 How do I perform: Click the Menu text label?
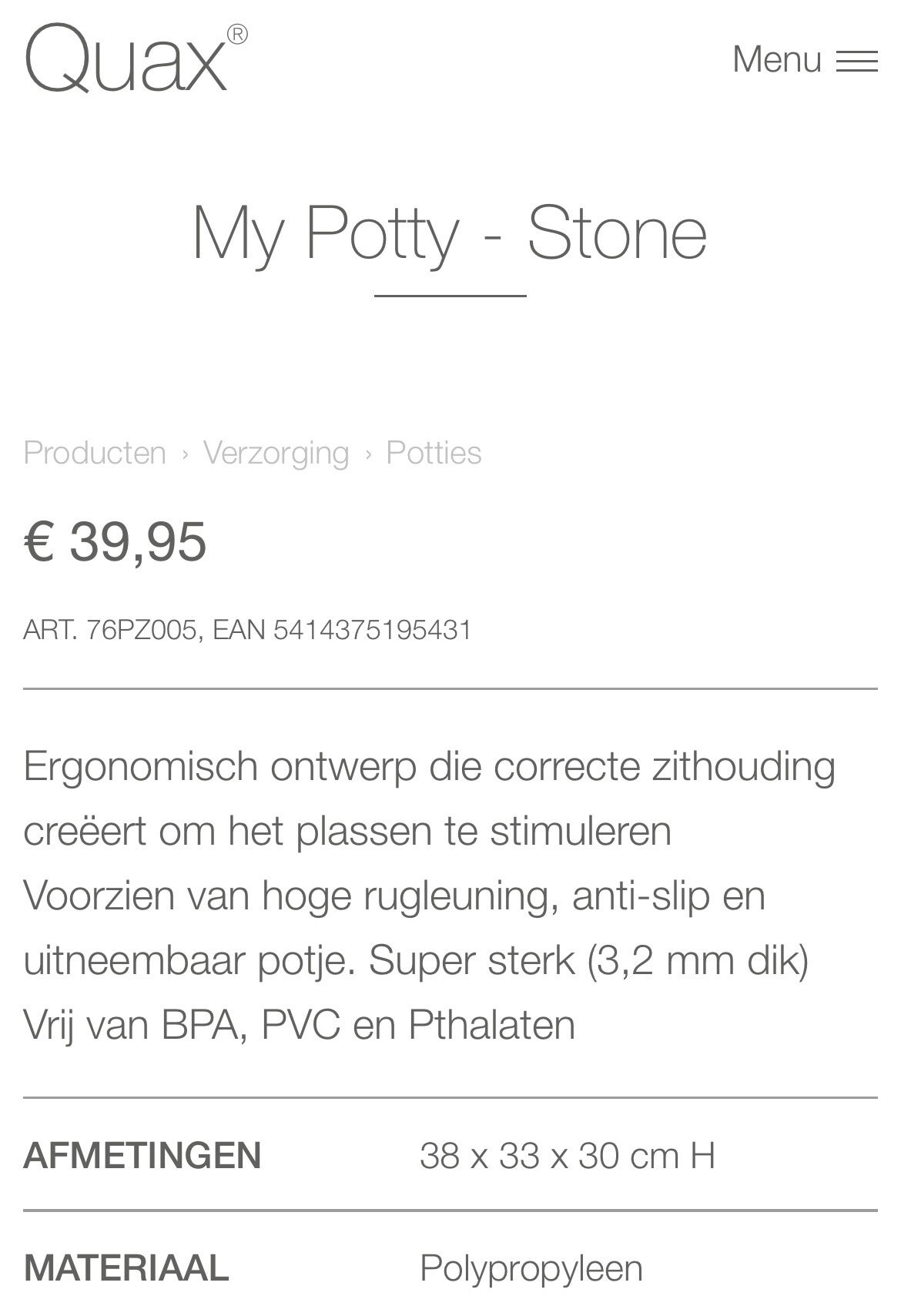point(776,60)
